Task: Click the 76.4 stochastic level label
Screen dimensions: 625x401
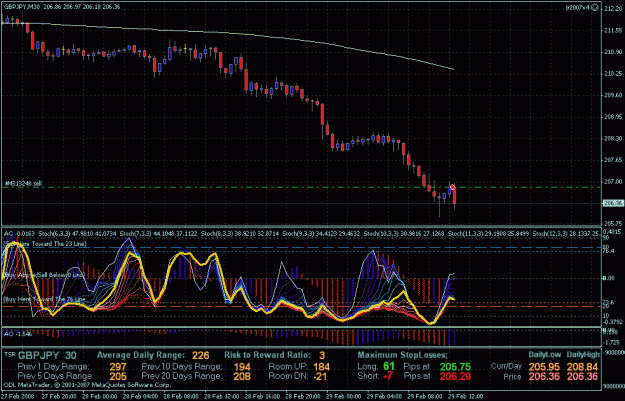Action: (609, 251)
